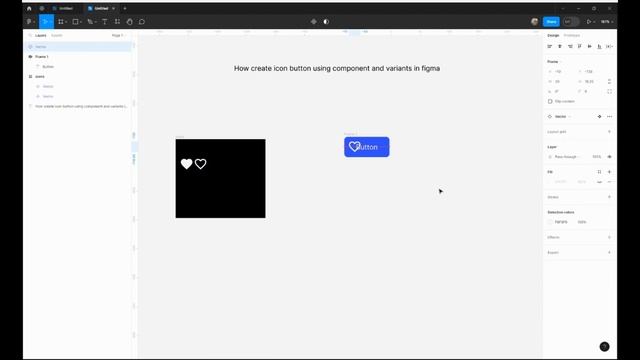Go to the Home icon

coord(29,8)
